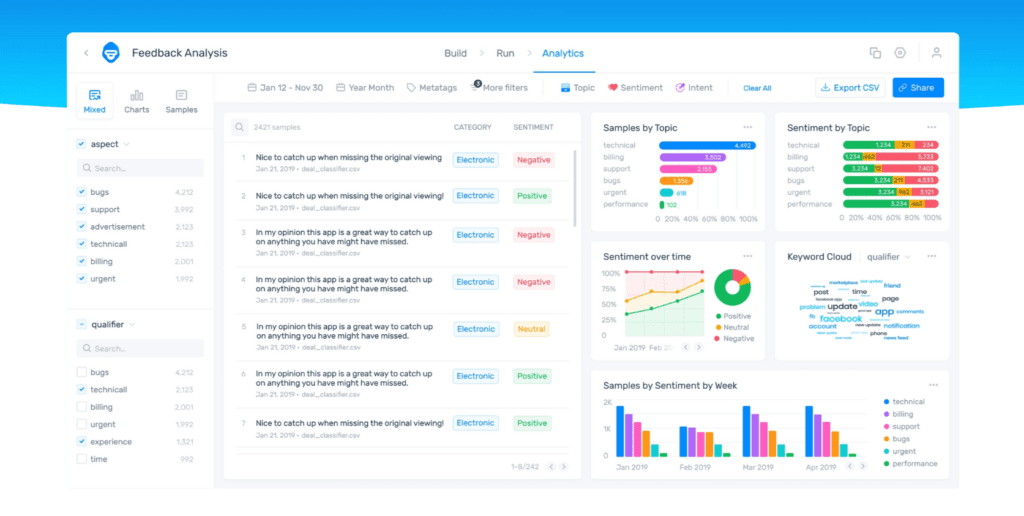This screenshot has width=1024, height=516.
Task: Switch to Charts view
Action: [136, 101]
